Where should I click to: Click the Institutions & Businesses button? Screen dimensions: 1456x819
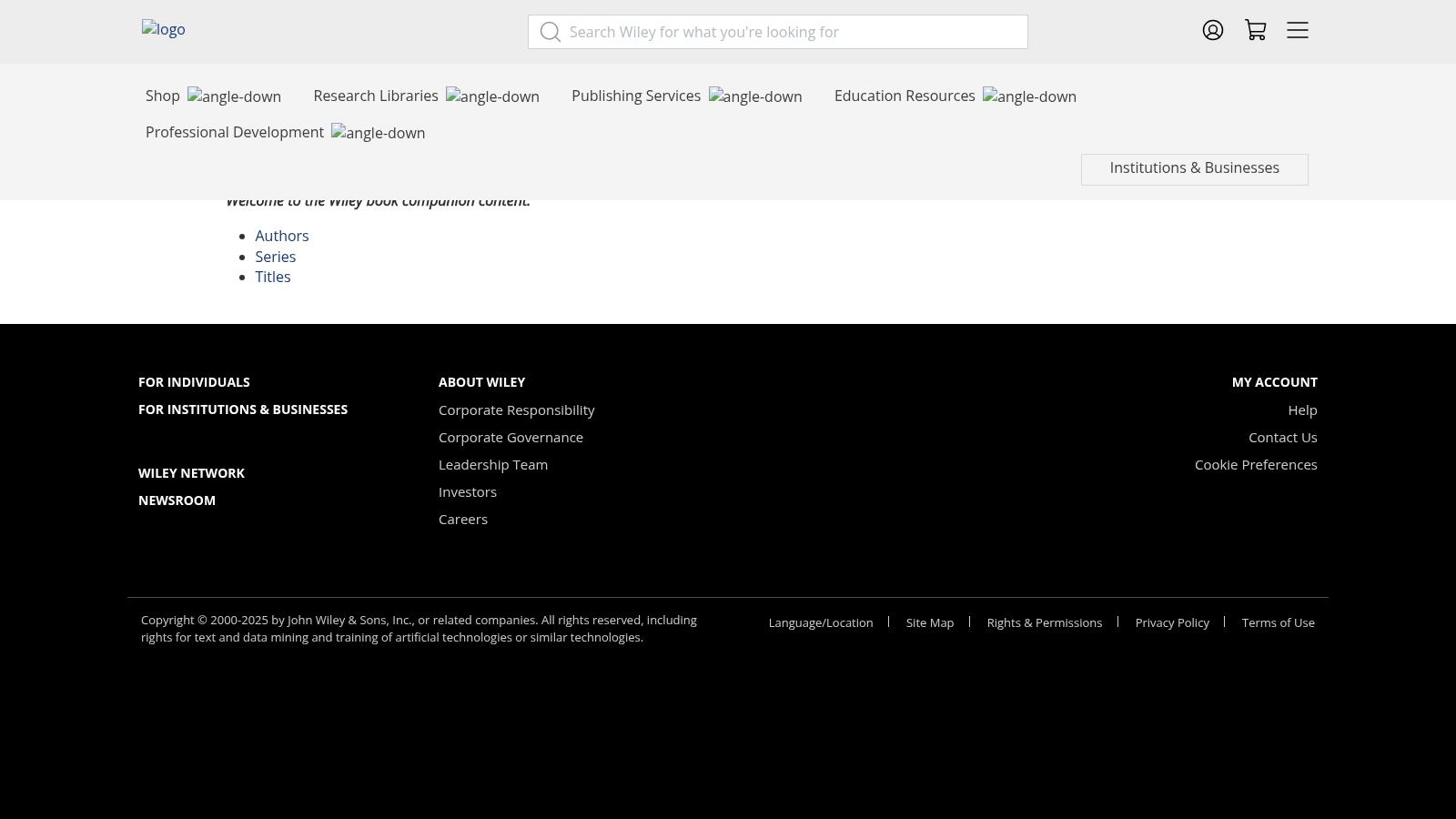(x=1194, y=168)
